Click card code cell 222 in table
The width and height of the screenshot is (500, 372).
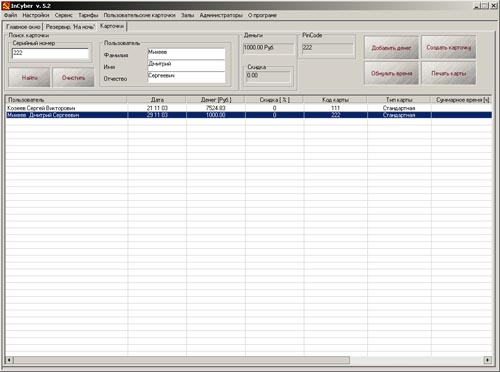click(x=335, y=115)
